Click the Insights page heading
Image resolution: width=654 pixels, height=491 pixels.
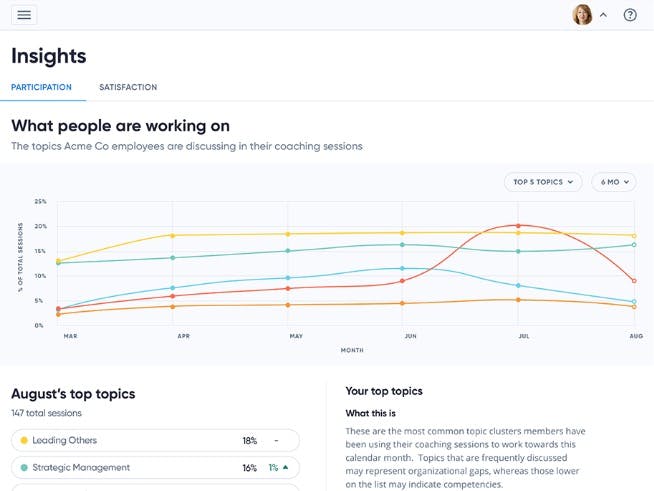pos(49,56)
